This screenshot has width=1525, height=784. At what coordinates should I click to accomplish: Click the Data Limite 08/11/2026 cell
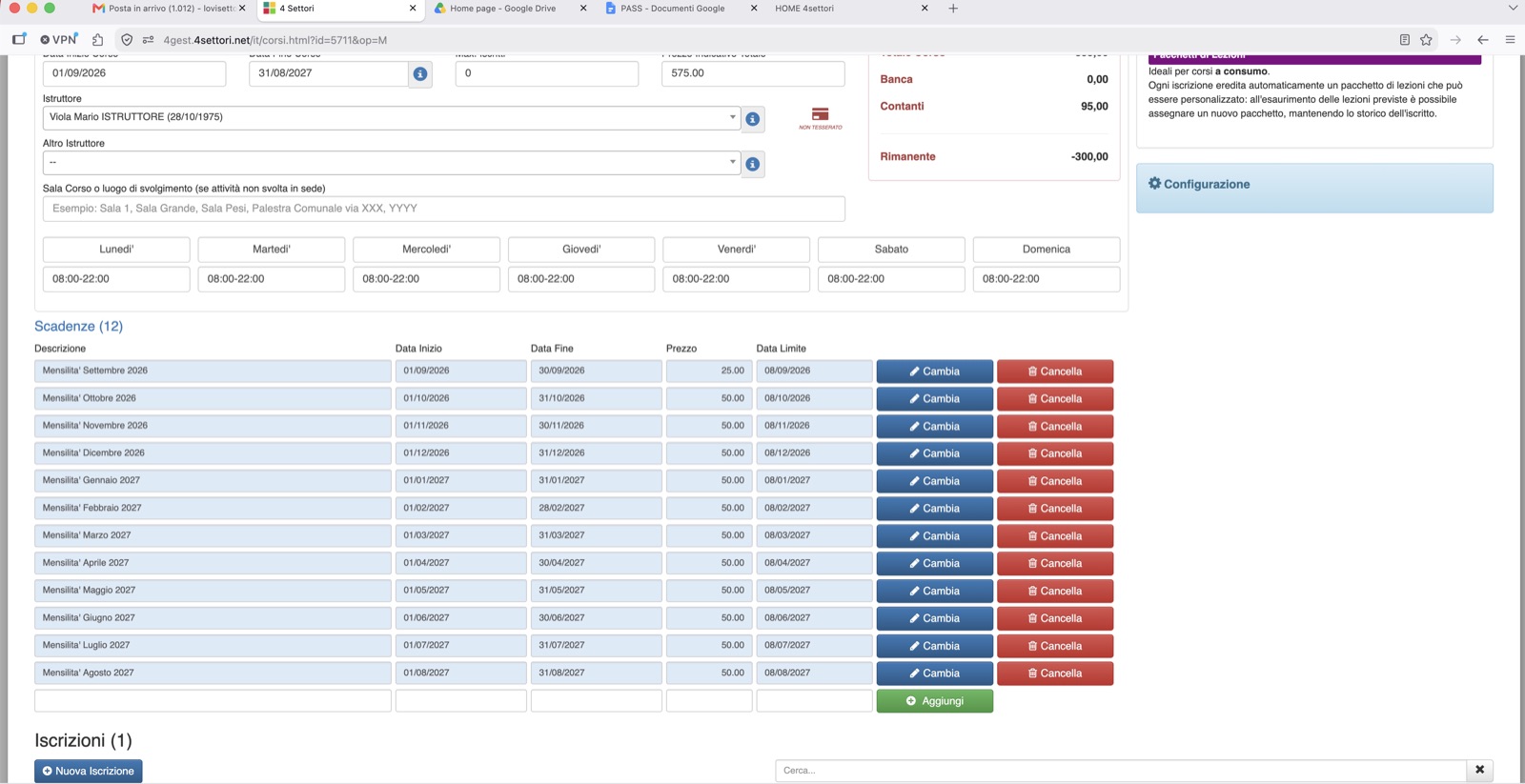tap(814, 426)
